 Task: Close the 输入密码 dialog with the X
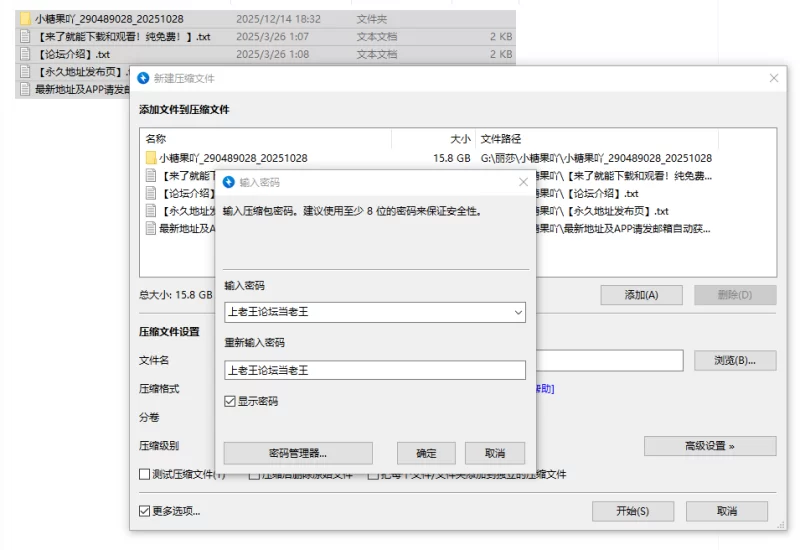point(523,182)
